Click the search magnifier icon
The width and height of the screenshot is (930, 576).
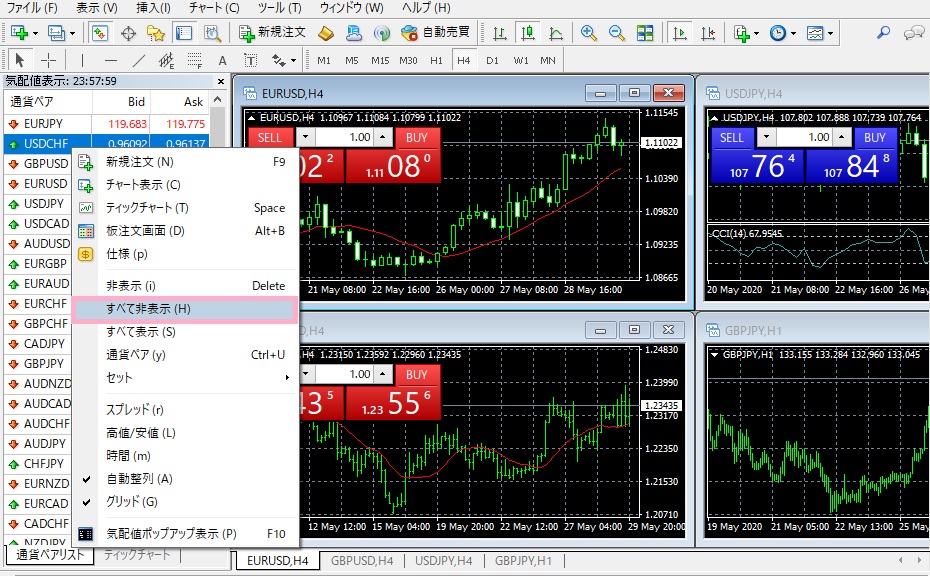884,33
